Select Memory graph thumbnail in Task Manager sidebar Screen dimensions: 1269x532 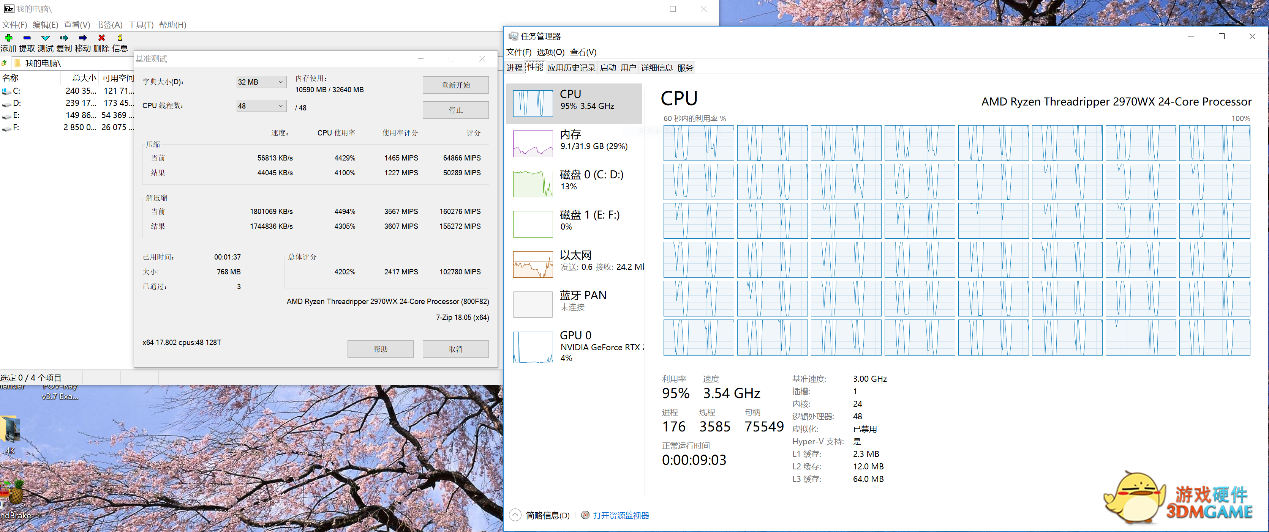point(533,142)
